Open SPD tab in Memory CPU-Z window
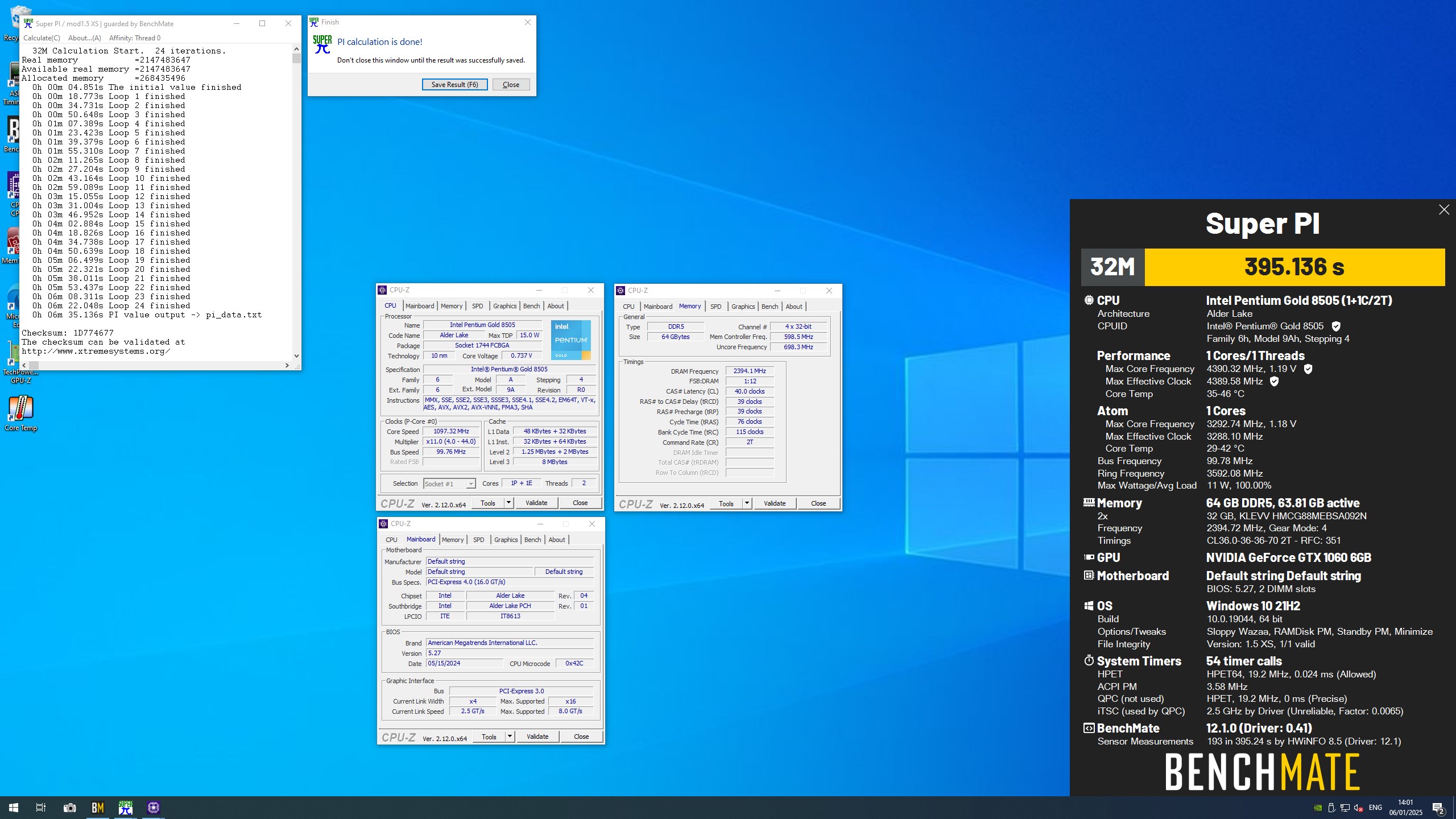Viewport: 1456px width, 819px height. (715, 307)
